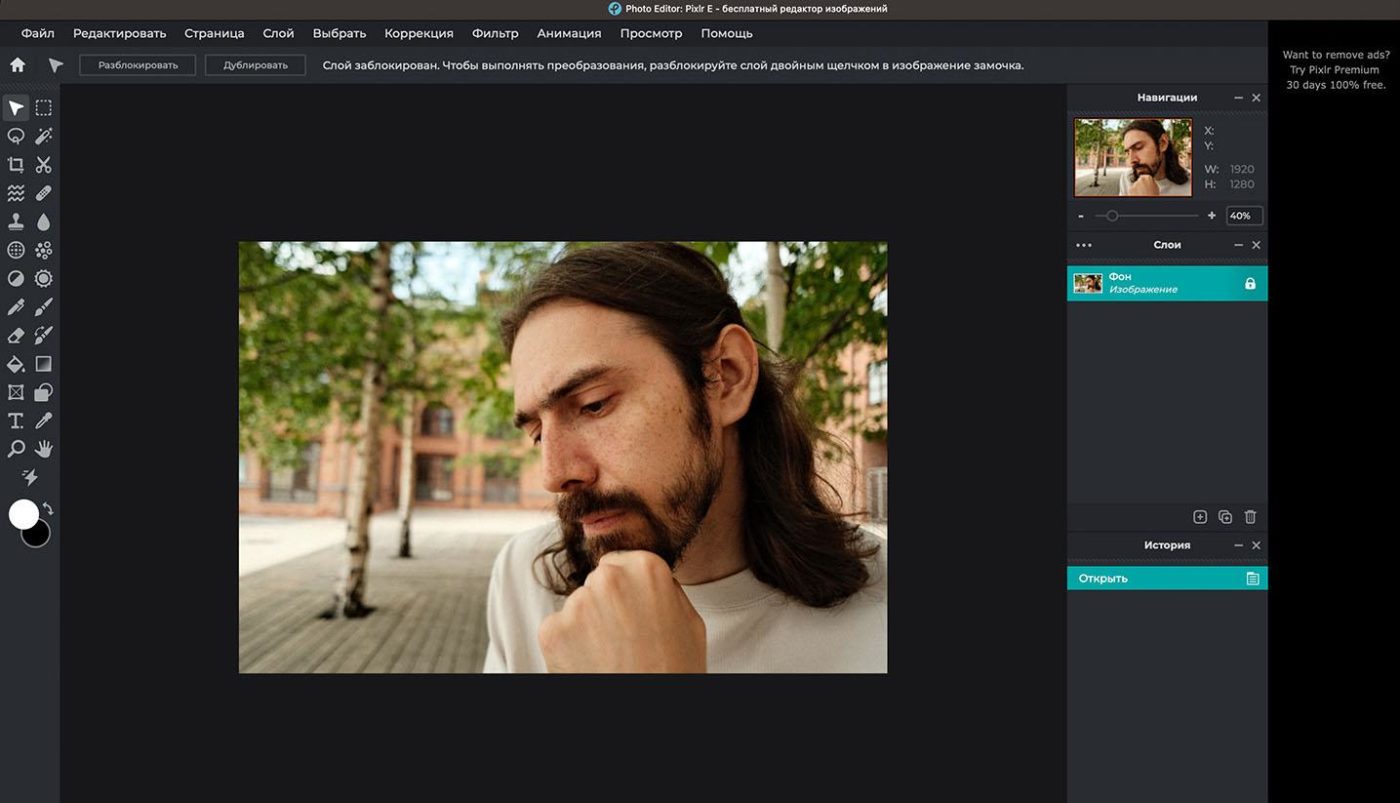
Task: Open the Выбрать menu
Action: click(339, 33)
